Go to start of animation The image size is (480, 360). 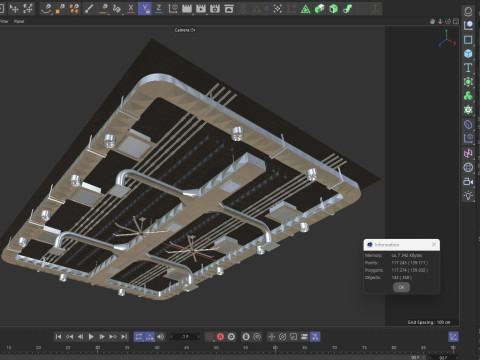point(58,337)
